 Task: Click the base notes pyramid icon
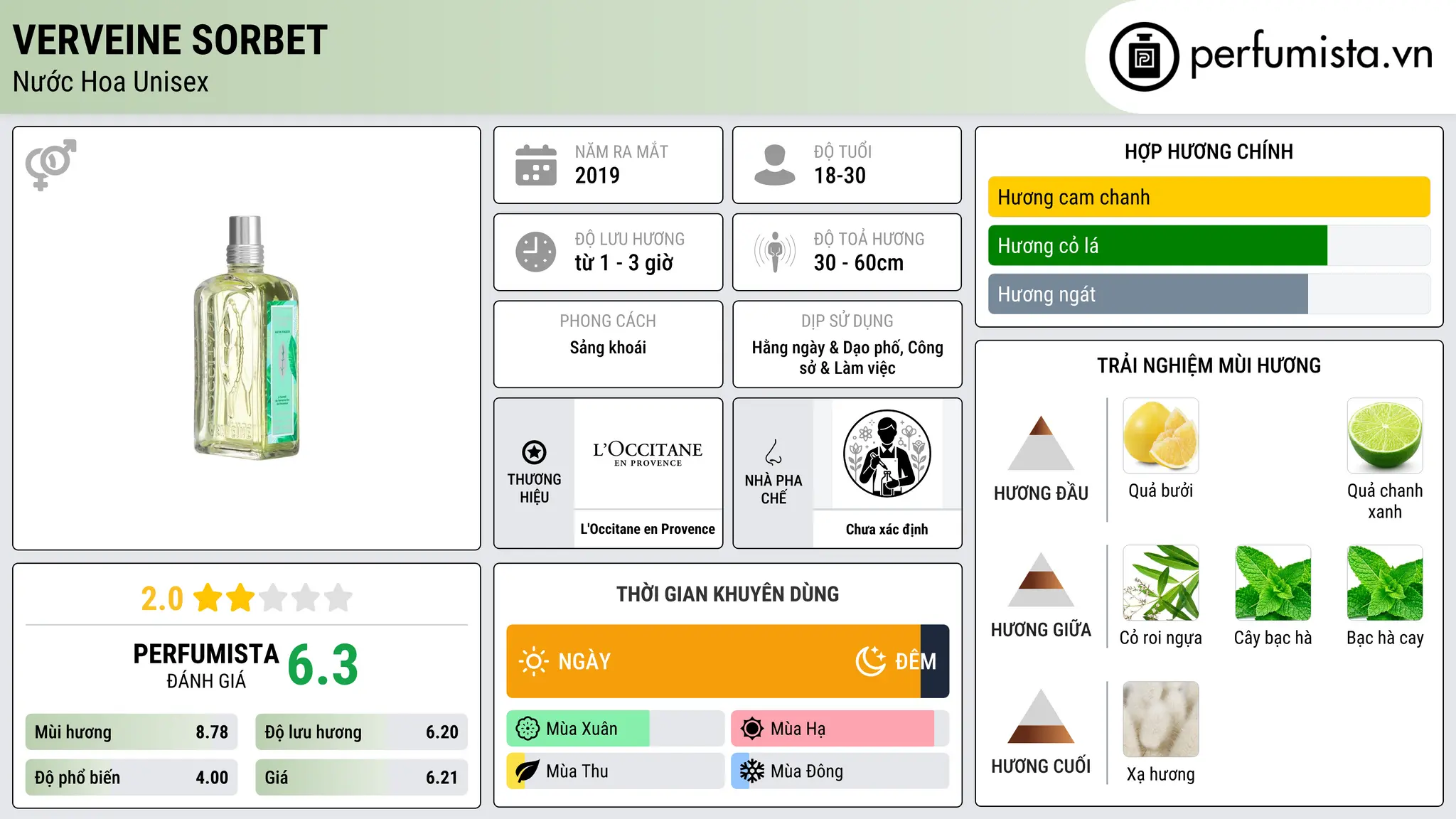pyautogui.click(x=1041, y=716)
